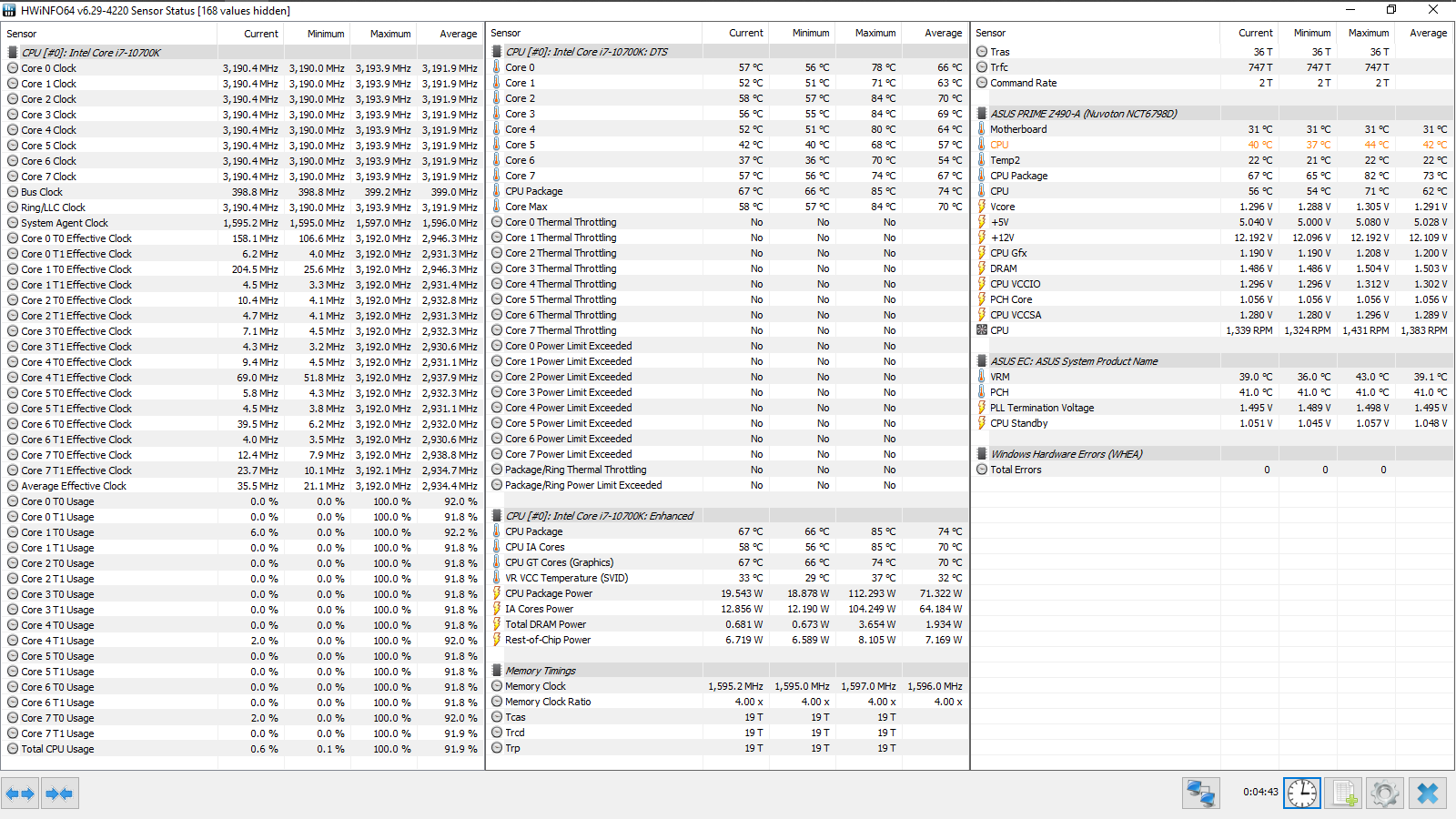Select the Core 0 Clock row

[242, 68]
